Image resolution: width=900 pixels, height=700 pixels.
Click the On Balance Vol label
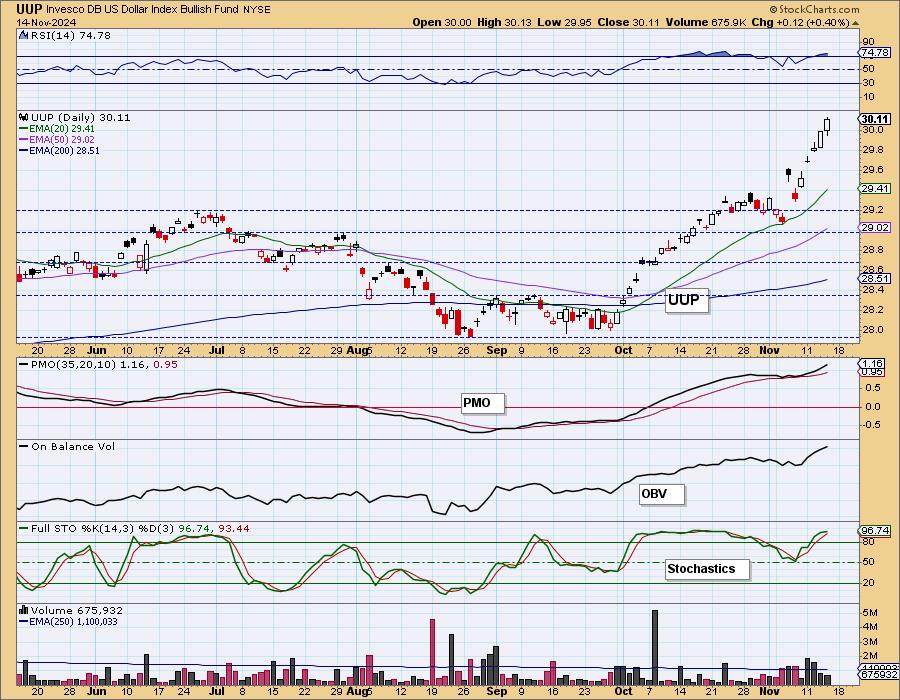click(73, 447)
